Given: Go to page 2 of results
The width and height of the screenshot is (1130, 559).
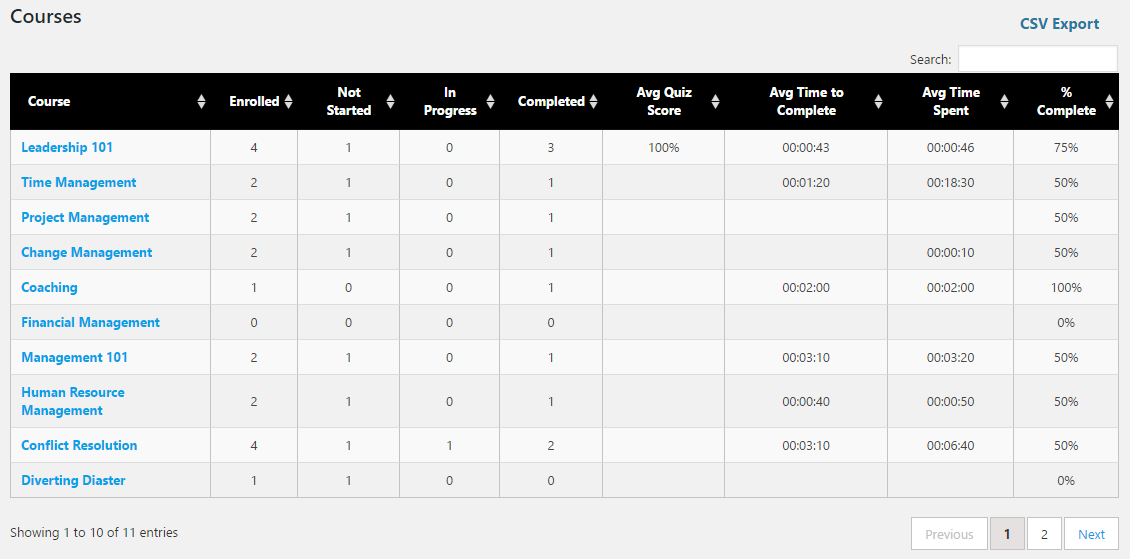Looking at the screenshot, I should [1044, 534].
